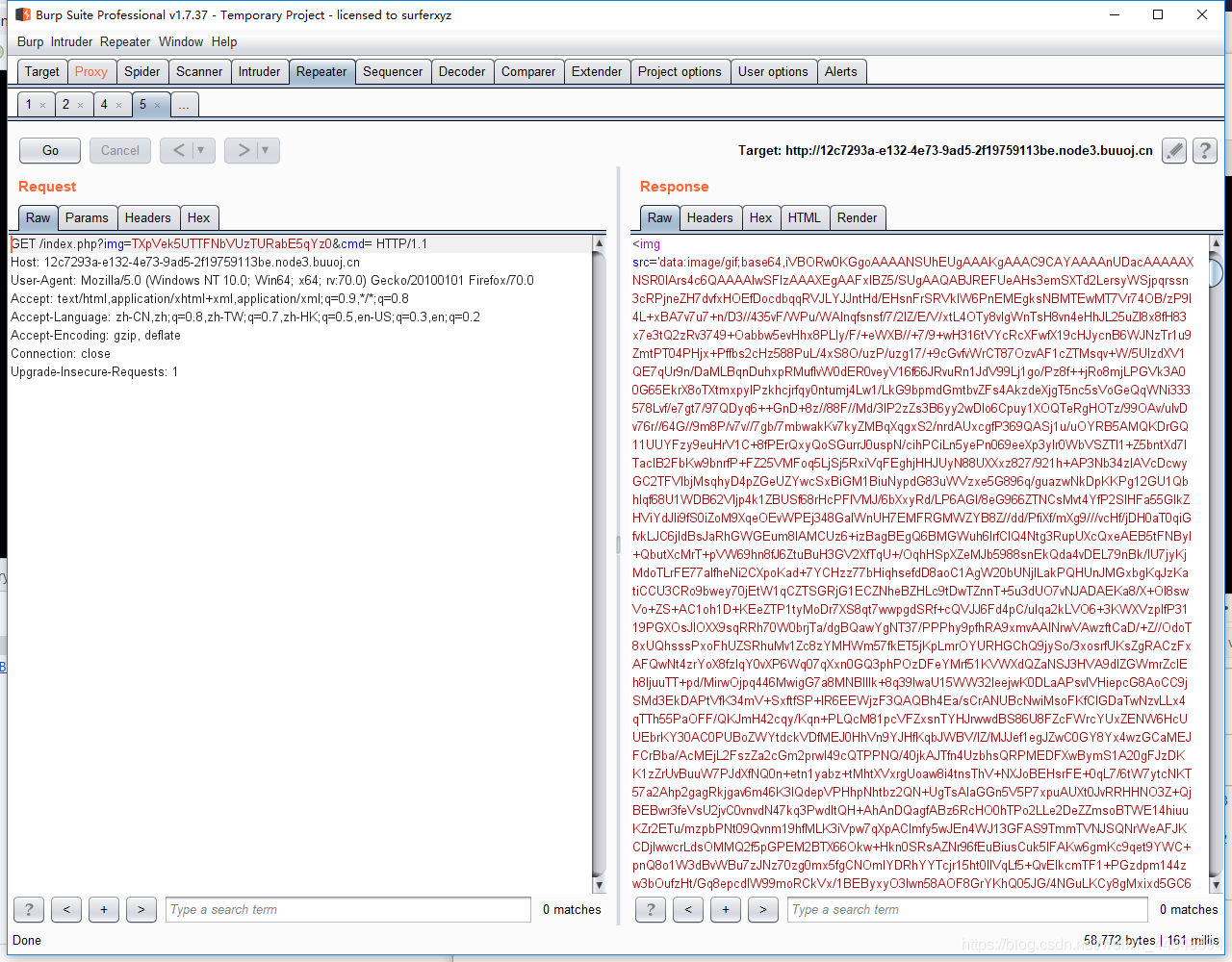Open the Repeater menu

[x=125, y=41]
